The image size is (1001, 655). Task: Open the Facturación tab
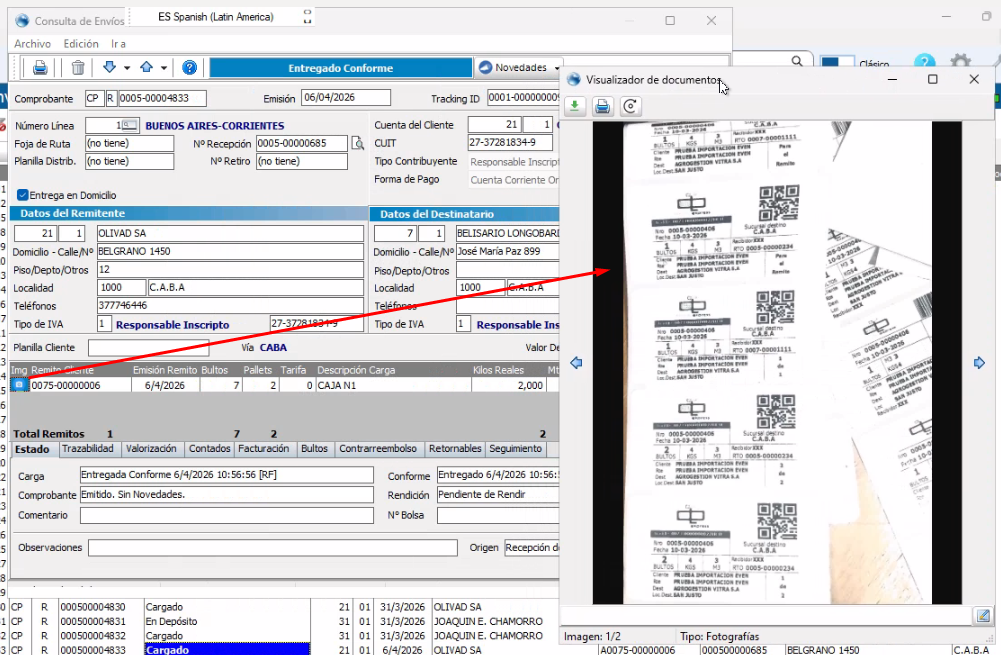[x=264, y=449]
